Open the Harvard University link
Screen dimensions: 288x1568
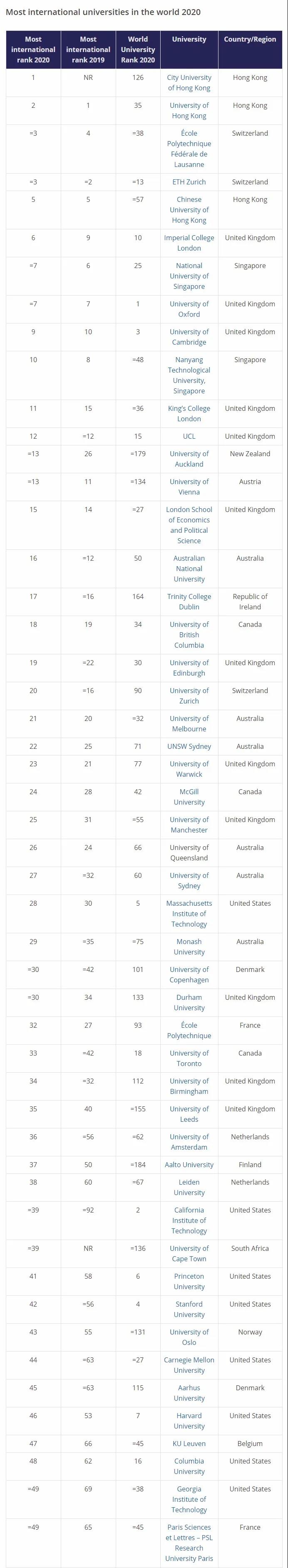[x=189, y=1421]
